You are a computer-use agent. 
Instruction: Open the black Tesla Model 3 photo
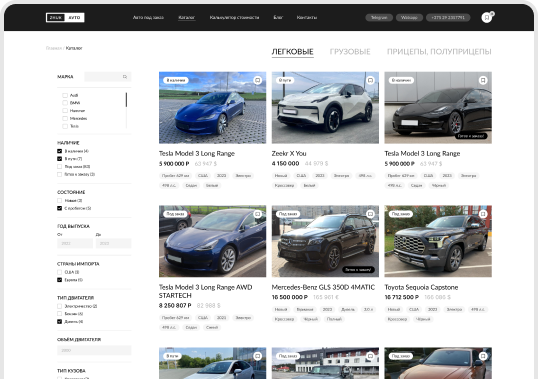pos(438,108)
